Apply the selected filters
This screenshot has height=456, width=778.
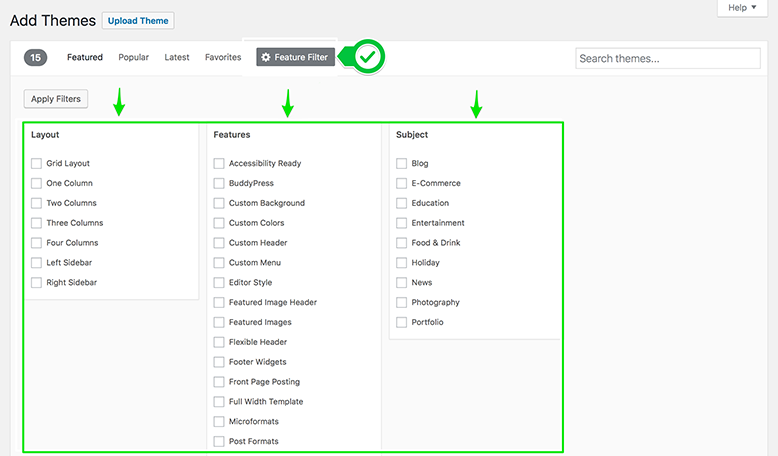click(56, 99)
